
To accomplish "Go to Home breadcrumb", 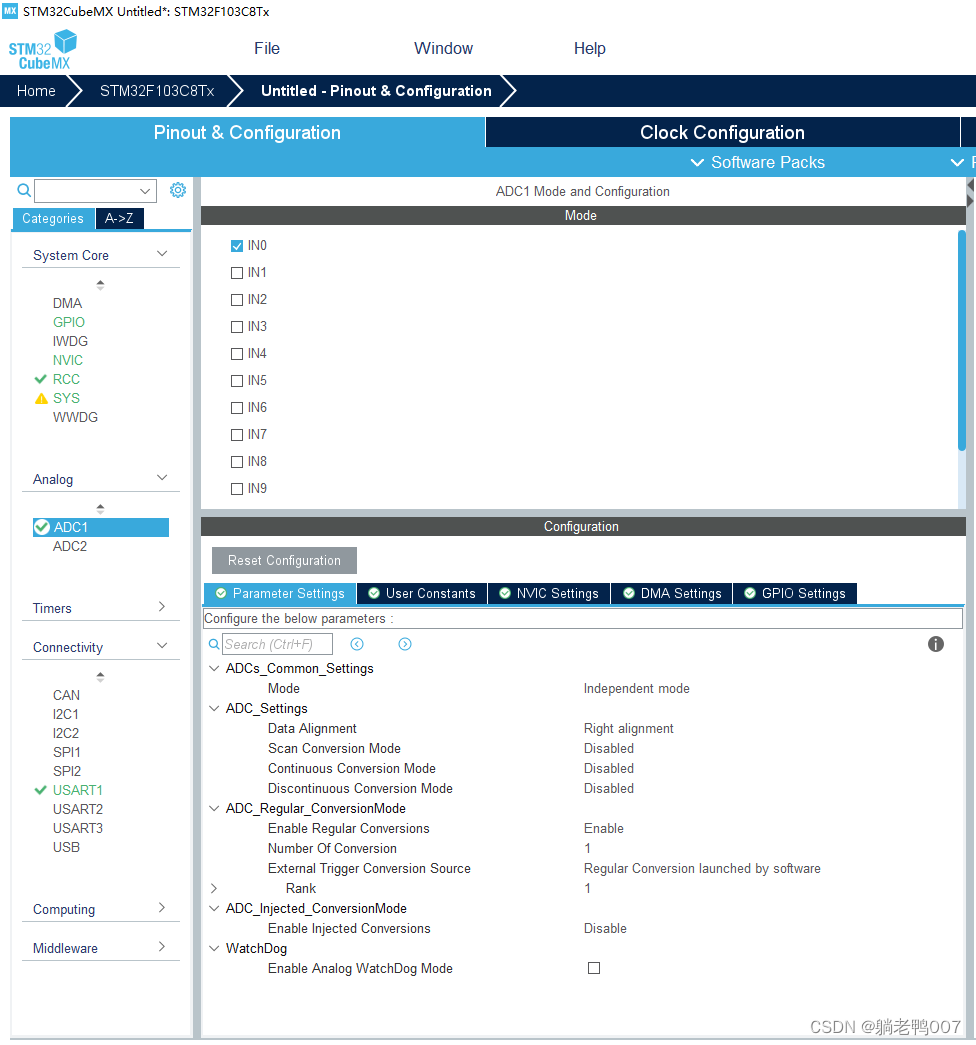I will 36,91.
